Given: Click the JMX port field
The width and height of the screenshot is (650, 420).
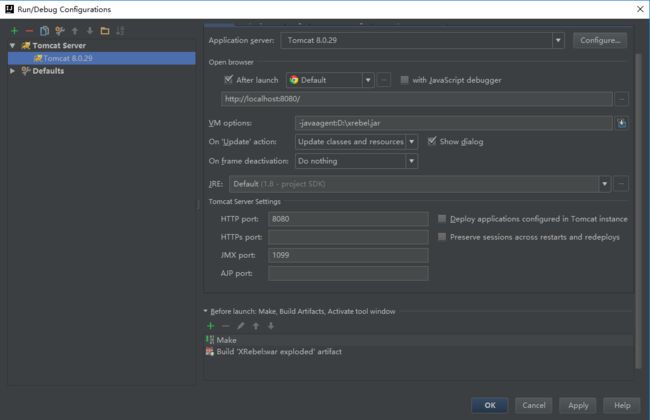Looking at the screenshot, I should coord(348,255).
